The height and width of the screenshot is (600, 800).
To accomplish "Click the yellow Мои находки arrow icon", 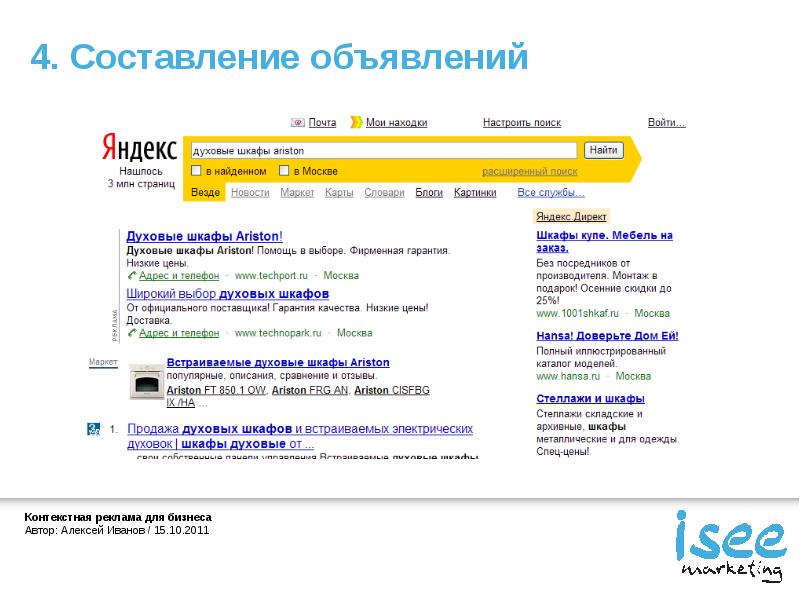I will pos(356,123).
